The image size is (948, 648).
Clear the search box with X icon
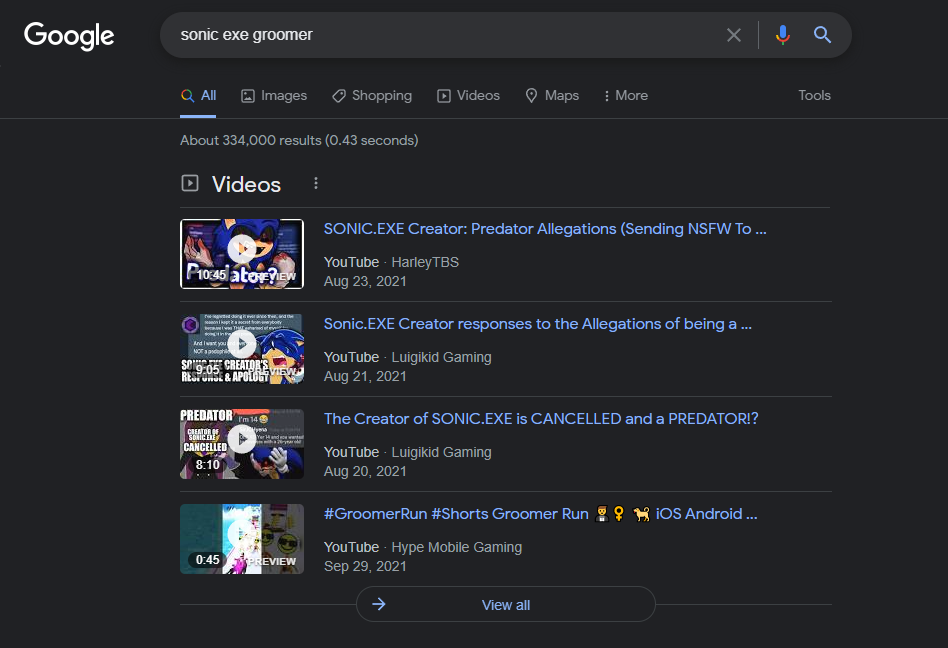[x=733, y=35]
